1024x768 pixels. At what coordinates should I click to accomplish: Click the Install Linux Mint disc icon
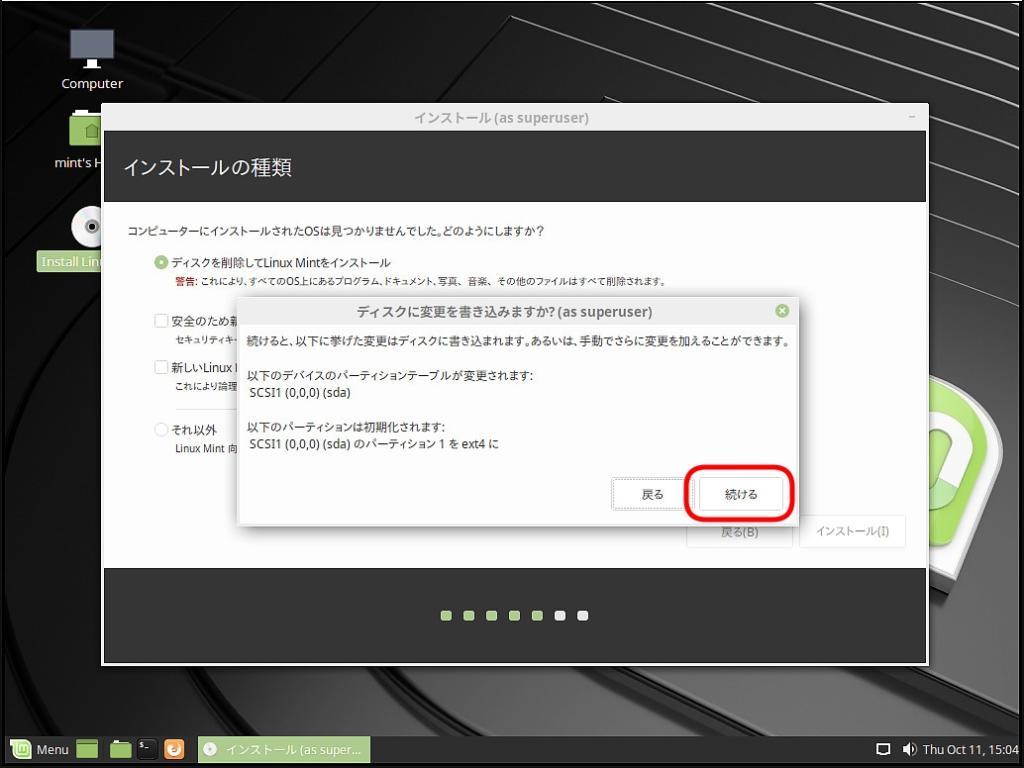(88, 227)
